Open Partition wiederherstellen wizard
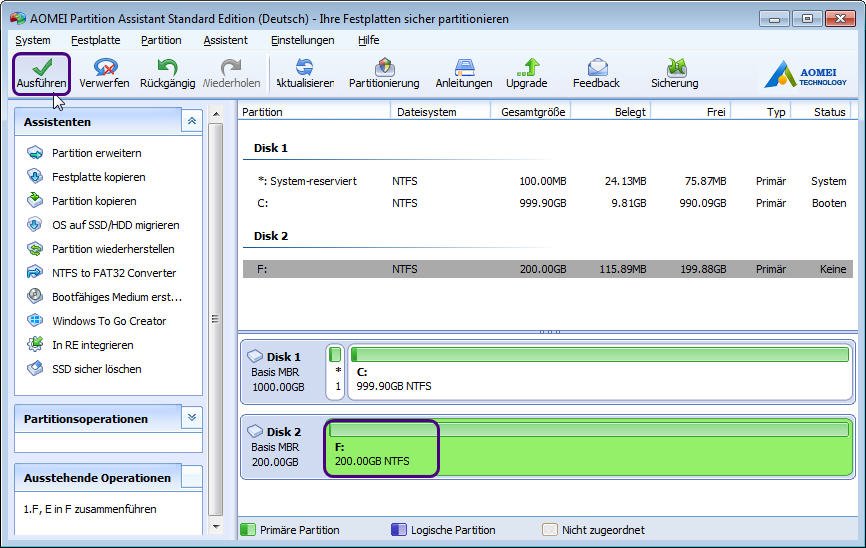866x548 pixels. [x=113, y=249]
